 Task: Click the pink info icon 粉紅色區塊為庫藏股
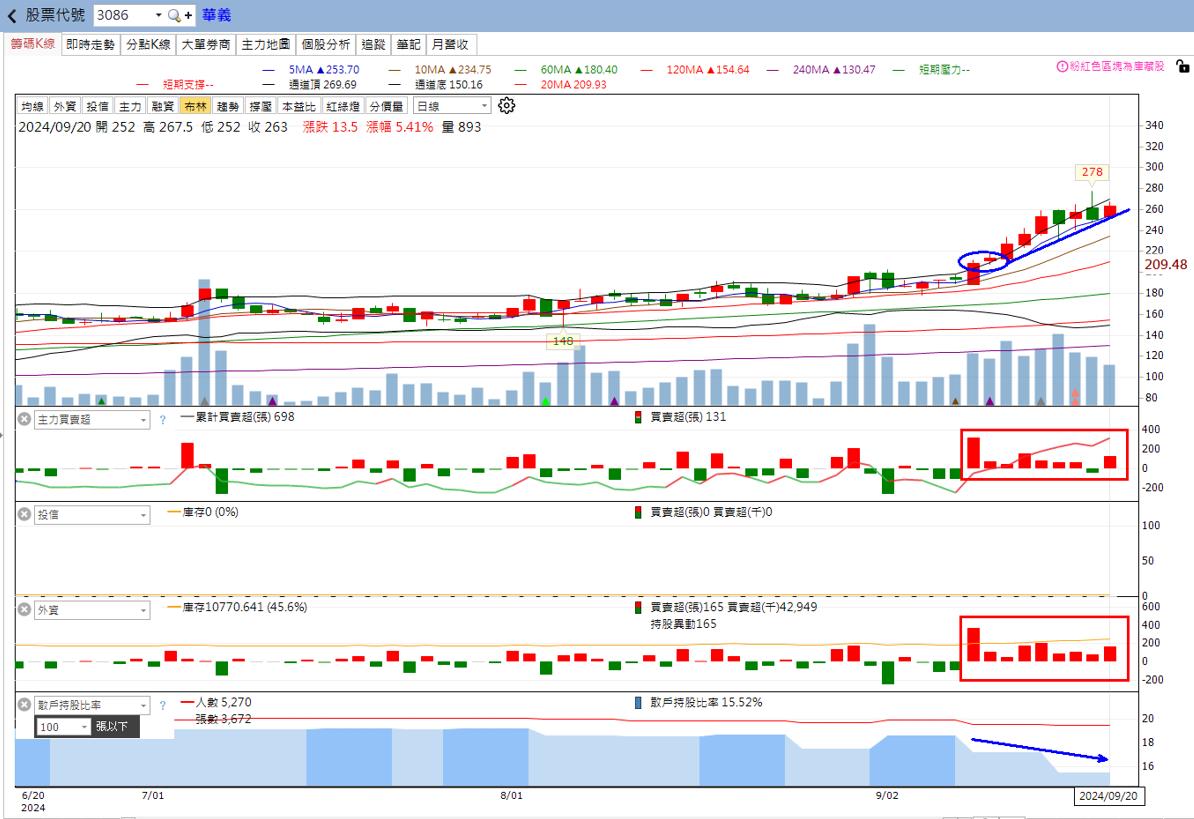[1062, 66]
